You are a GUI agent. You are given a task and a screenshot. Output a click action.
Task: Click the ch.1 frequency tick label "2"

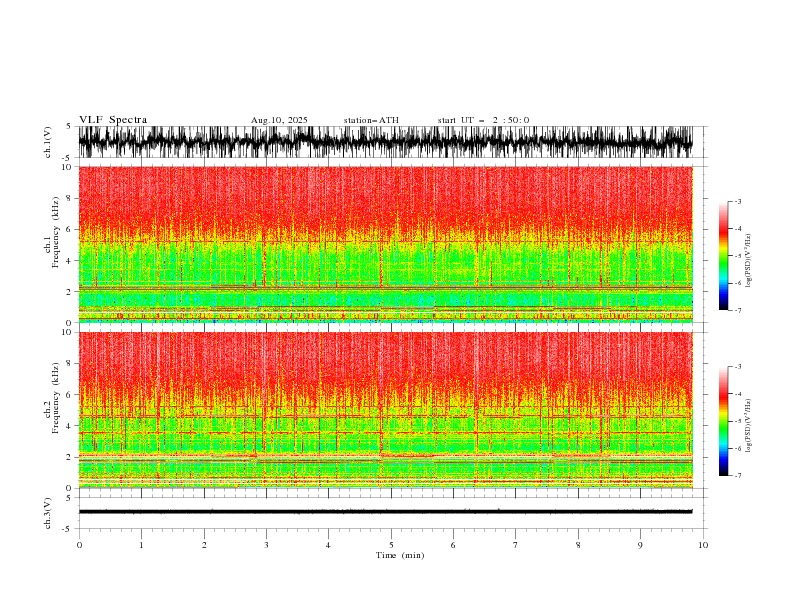click(70, 292)
